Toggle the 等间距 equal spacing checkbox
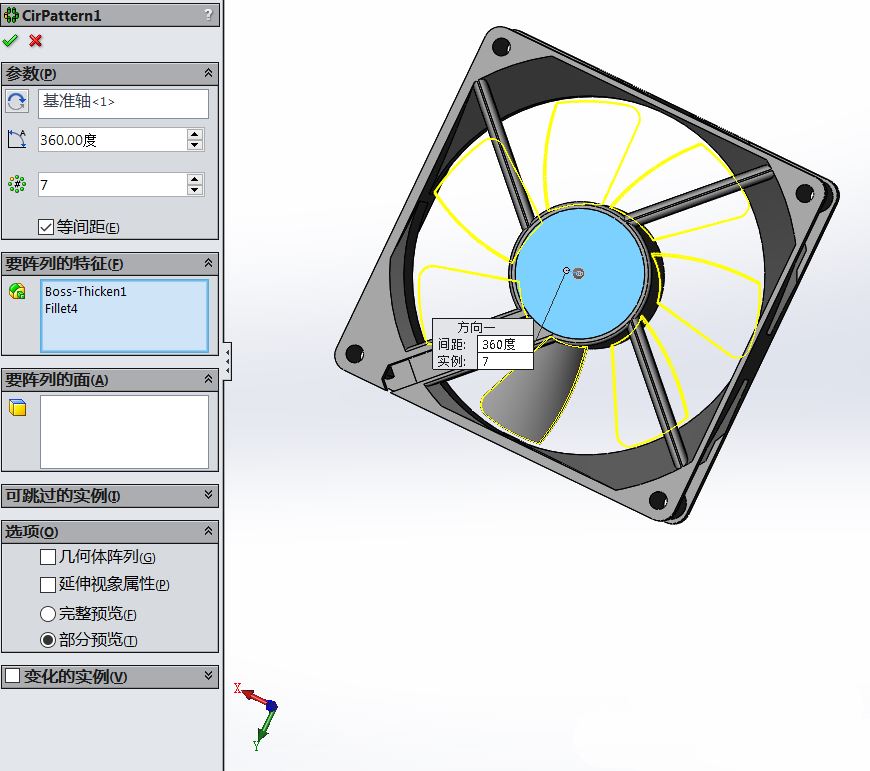This screenshot has height=771, width=870. (46, 227)
